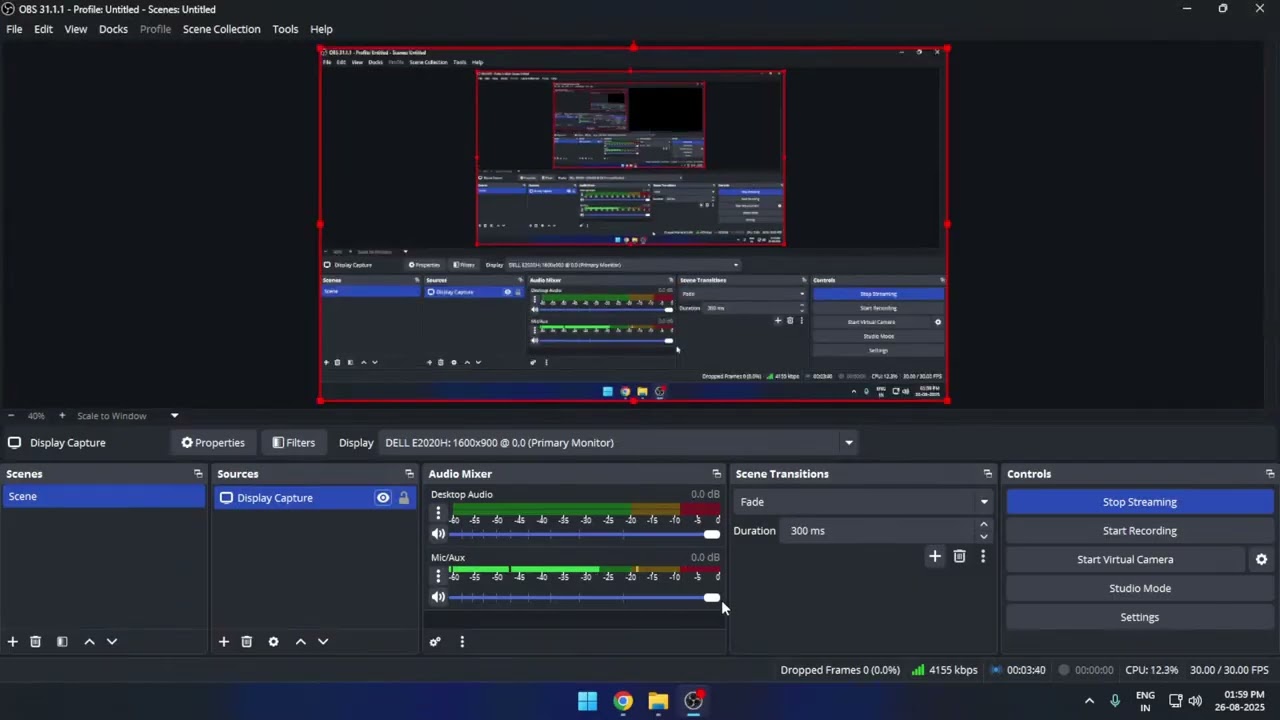Toggle Studio Mode
The height and width of the screenshot is (720, 1280).
1140,588
